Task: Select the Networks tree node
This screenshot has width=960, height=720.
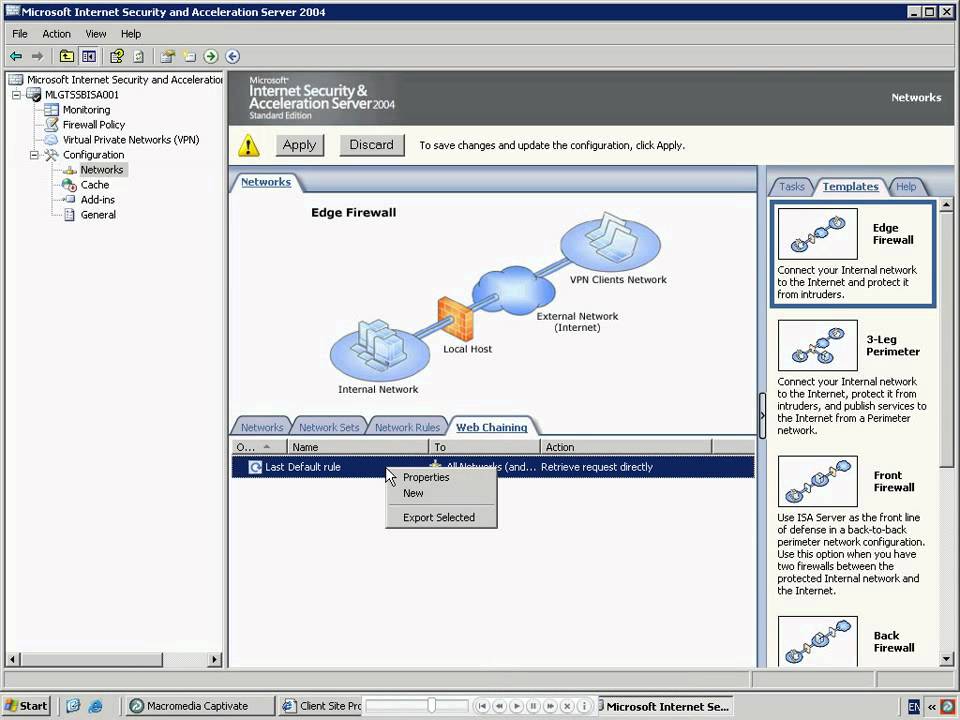Action: (102, 170)
